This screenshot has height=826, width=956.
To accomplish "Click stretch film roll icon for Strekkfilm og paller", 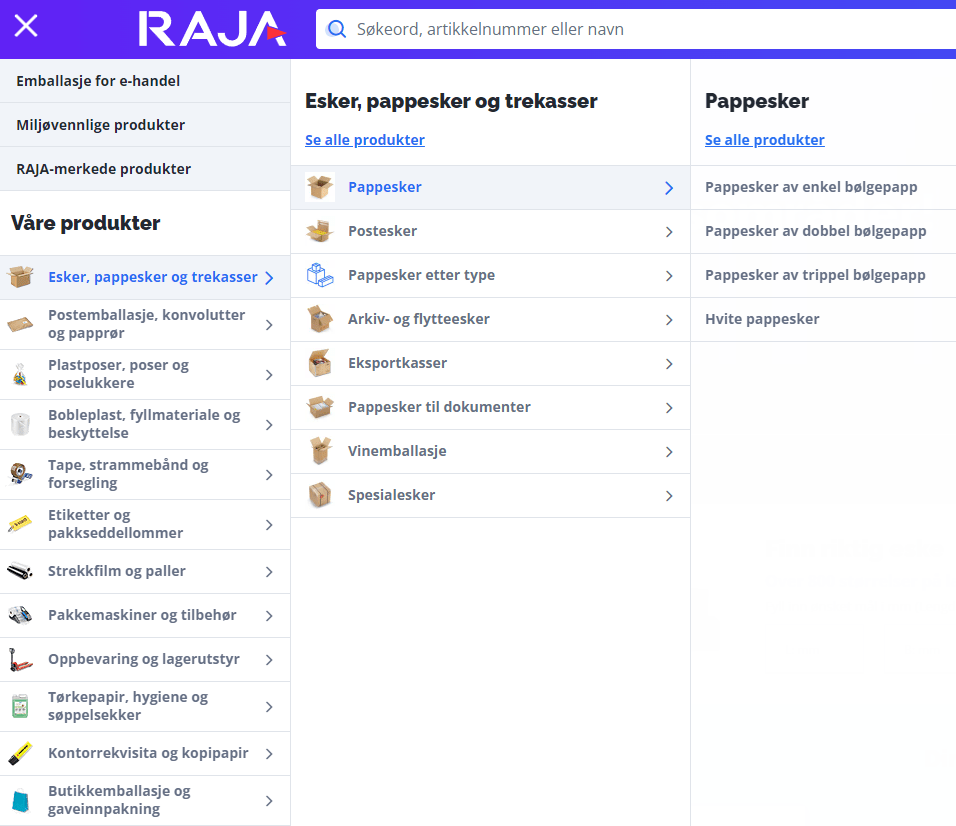I will pos(20,571).
